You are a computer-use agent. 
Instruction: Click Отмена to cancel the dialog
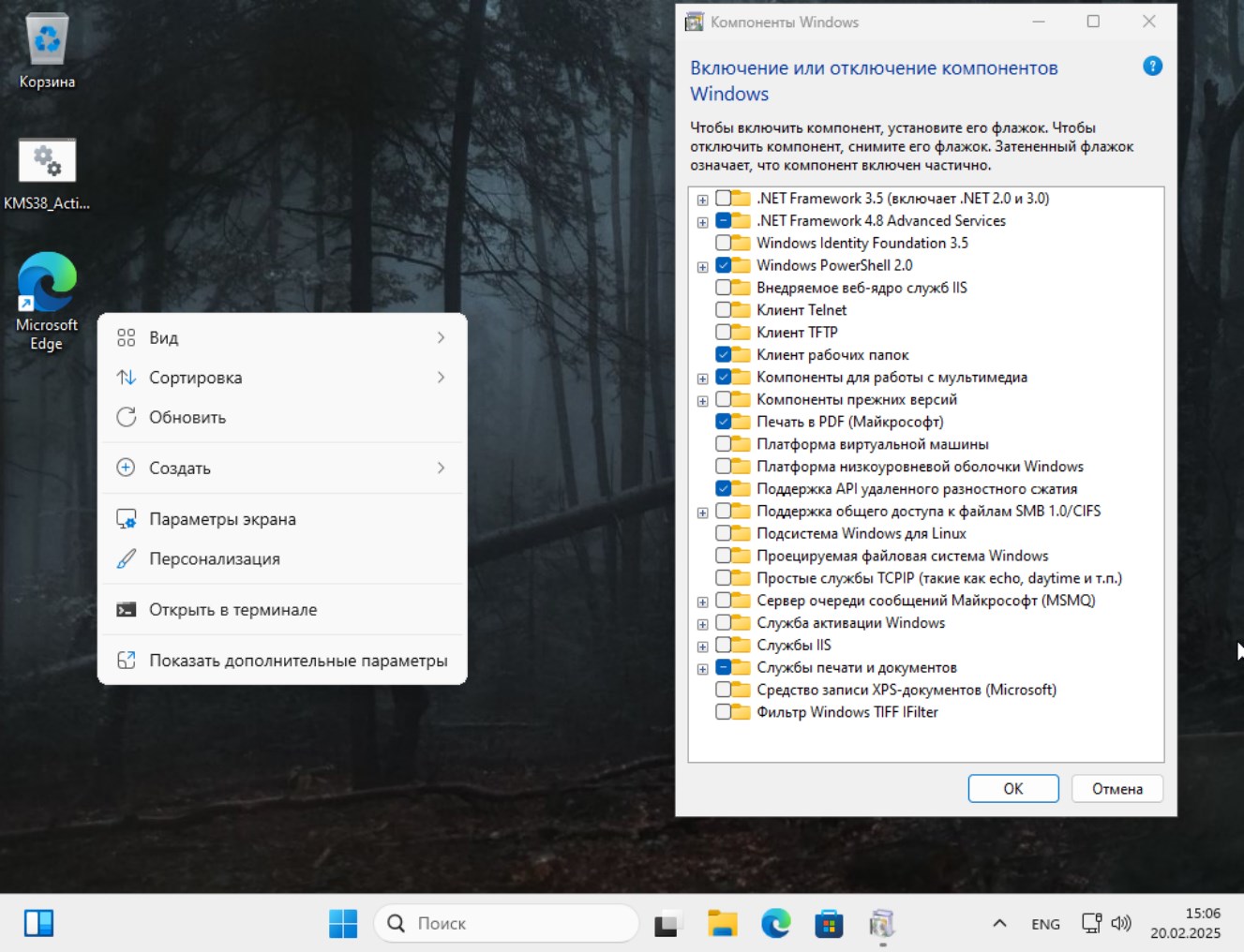(x=1117, y=789)
